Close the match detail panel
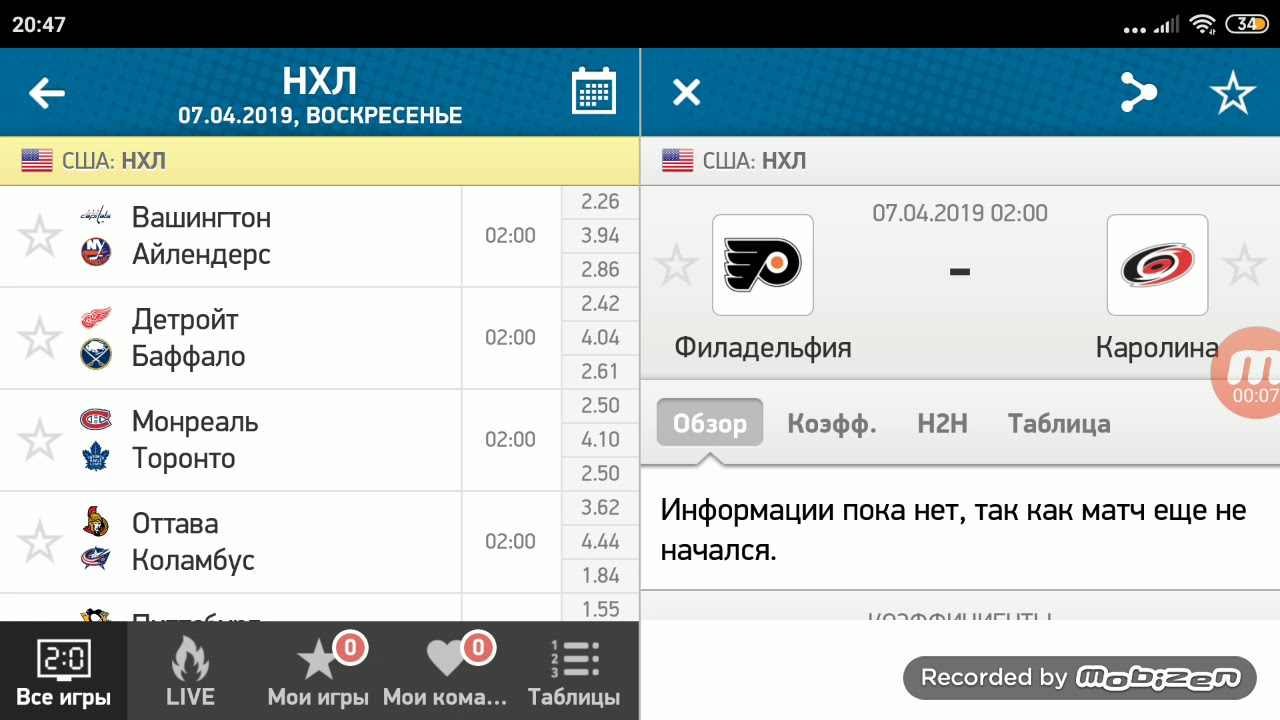The width and height of the screenshot is (1280, 720). 686,93
